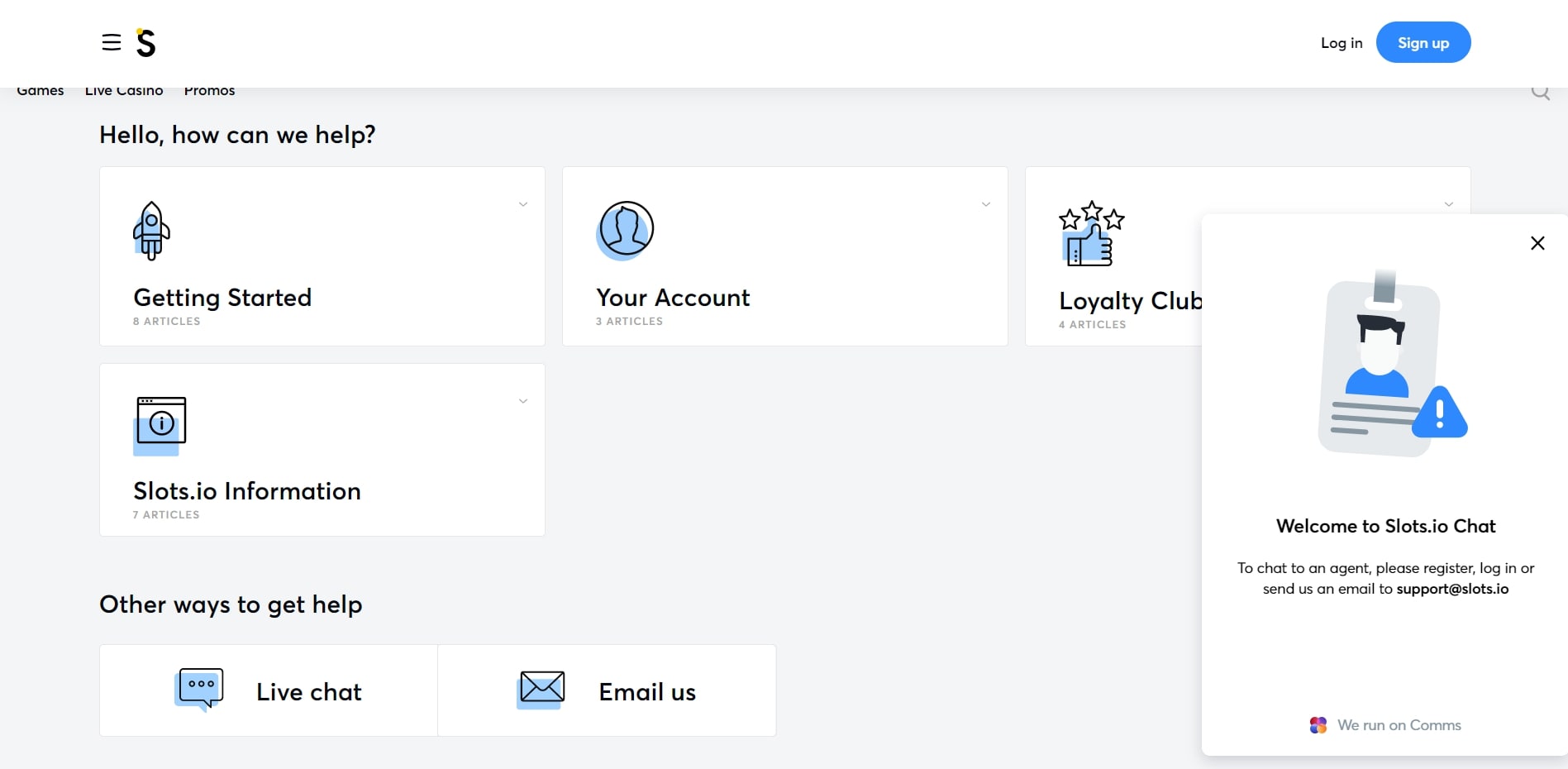Click the Email us envelope icon
This screenshot has height=769, width=1568.
click(x=541, y=690)
